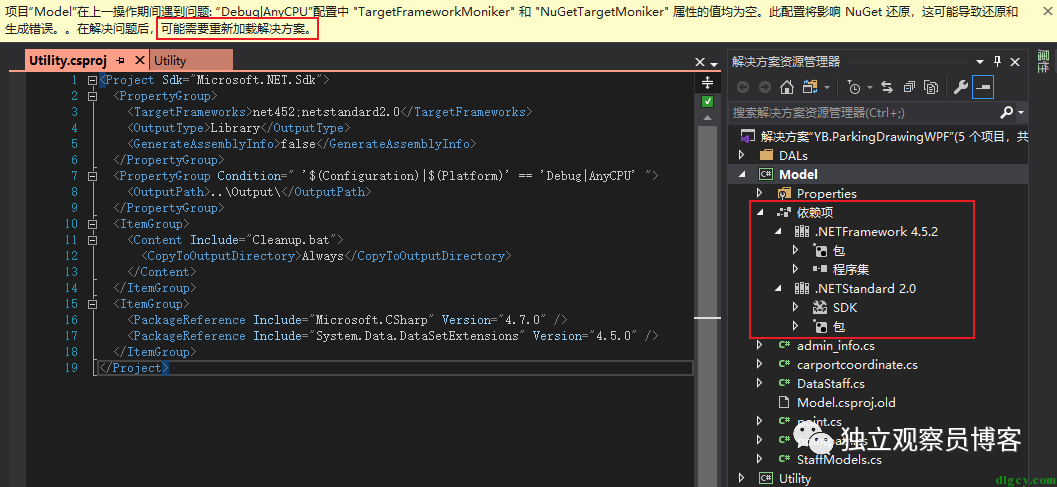The height and width of the screenshot is (487, 1057).
Task: Click the search magnifier in Solution Explorer
Action: pos(1007,111)
